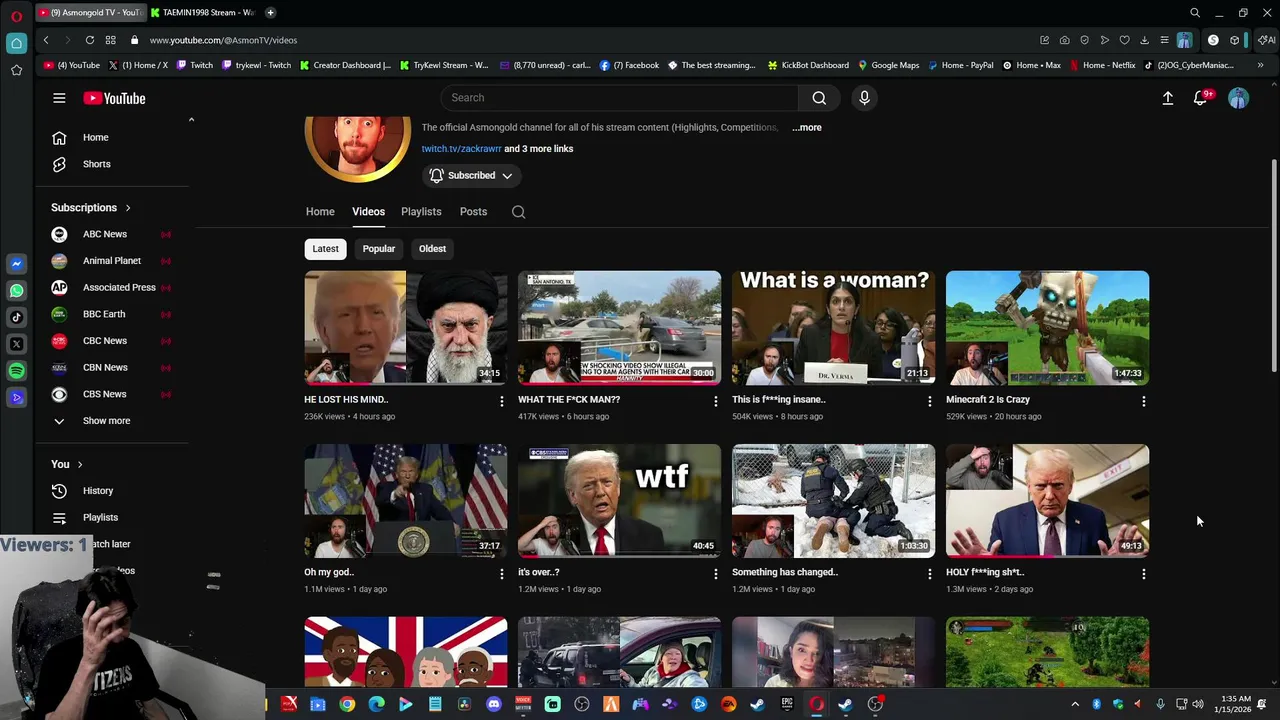1280x720 pixels.
Task: Play the Minecraft 2 Is Crazy thumbnail
Action: 1047,328
